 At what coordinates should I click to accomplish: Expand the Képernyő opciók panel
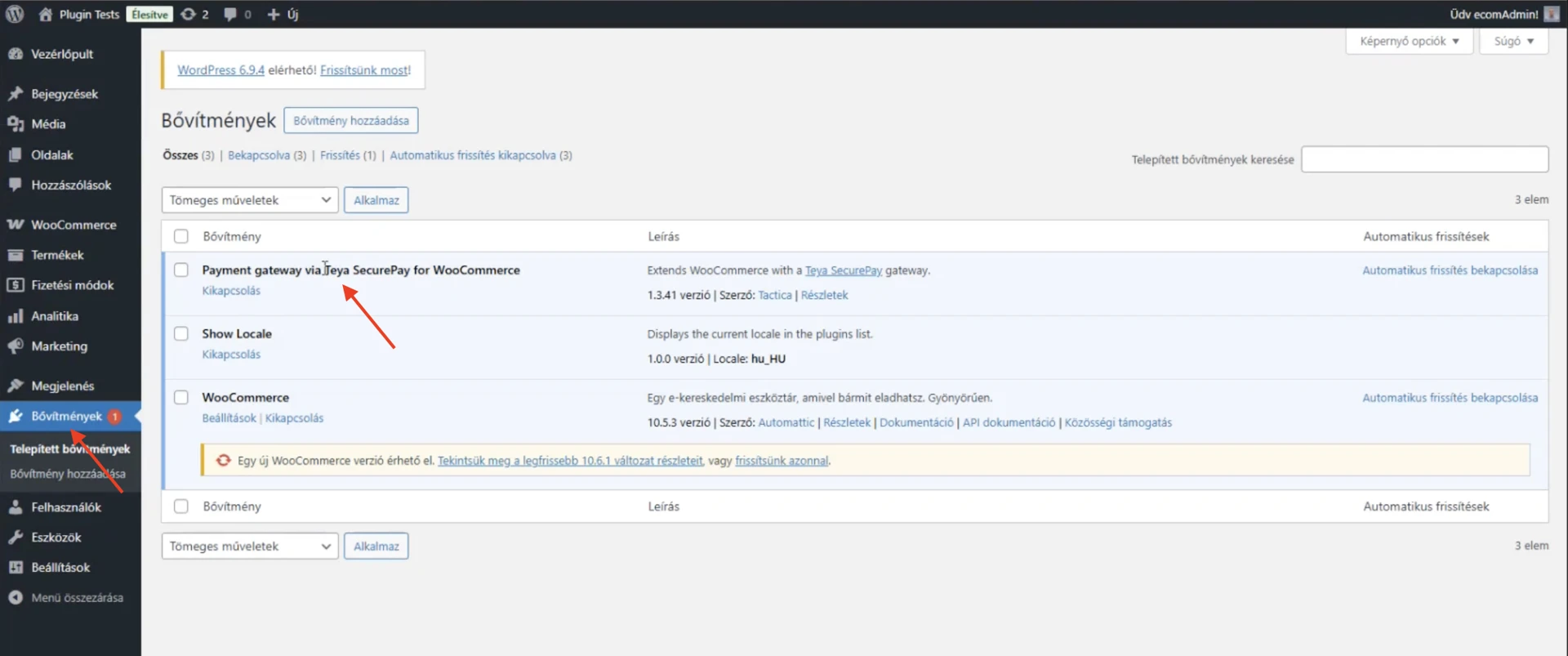[1409, 41]
